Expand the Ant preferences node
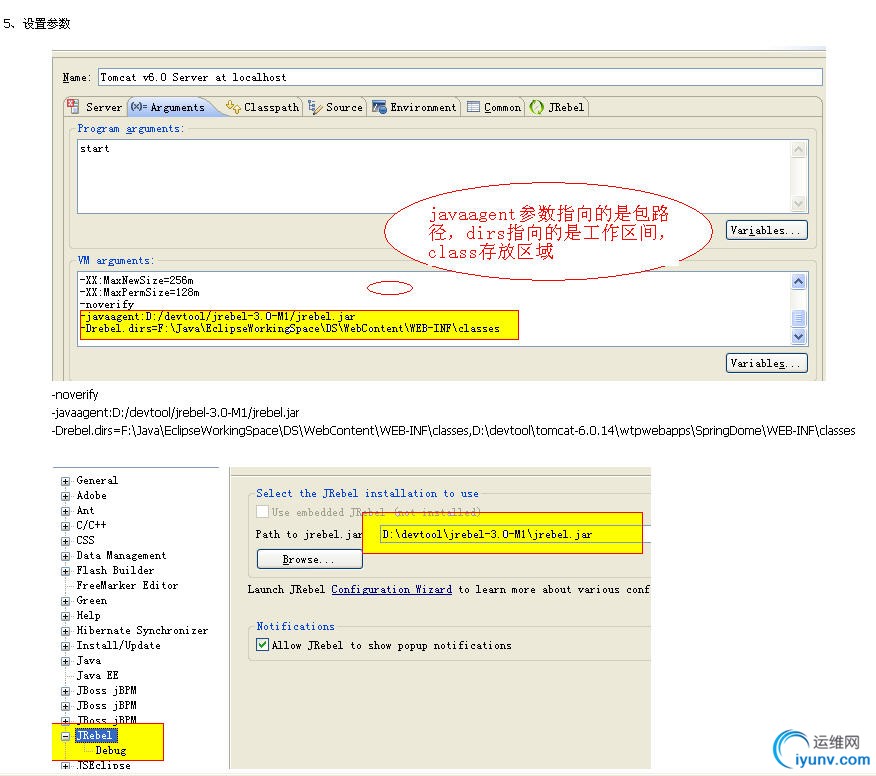The height and width of the screenshot is (776, 876). point(65,511)
